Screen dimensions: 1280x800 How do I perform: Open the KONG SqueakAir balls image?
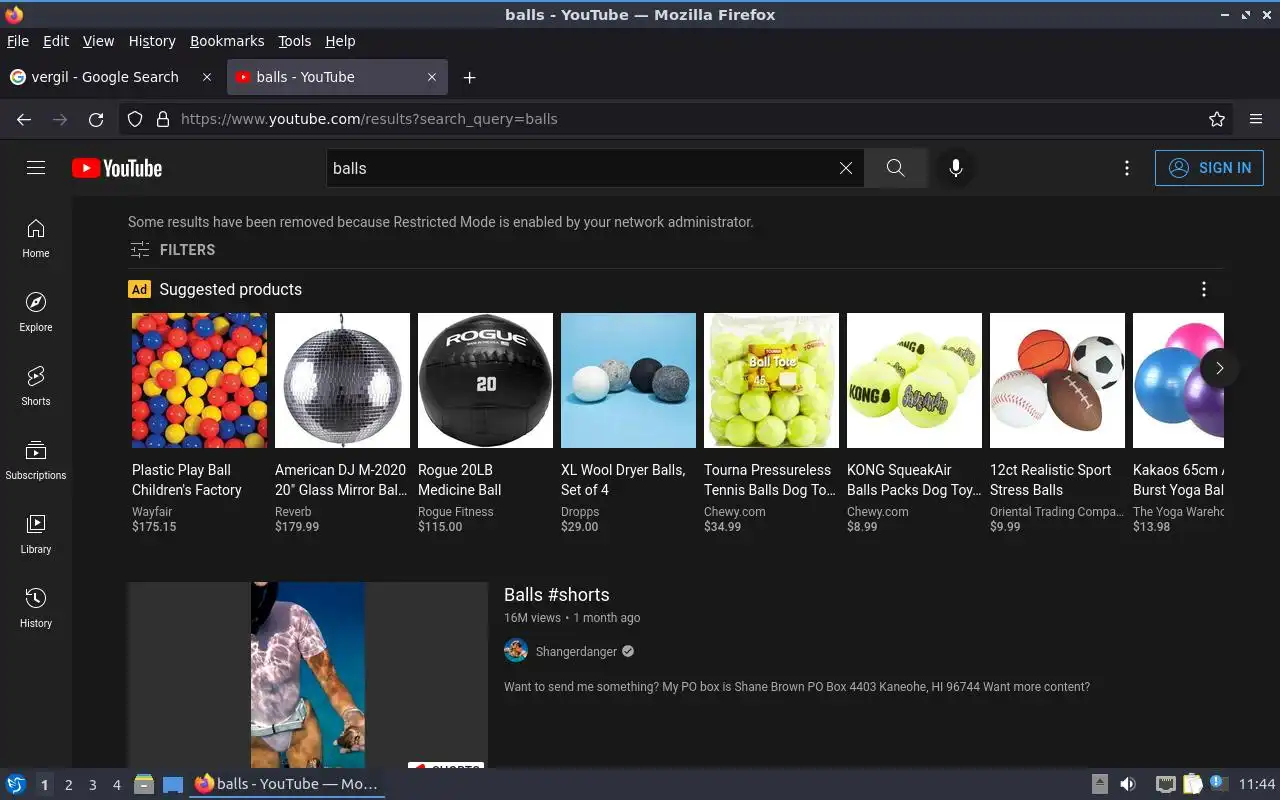tap(914, 380)
